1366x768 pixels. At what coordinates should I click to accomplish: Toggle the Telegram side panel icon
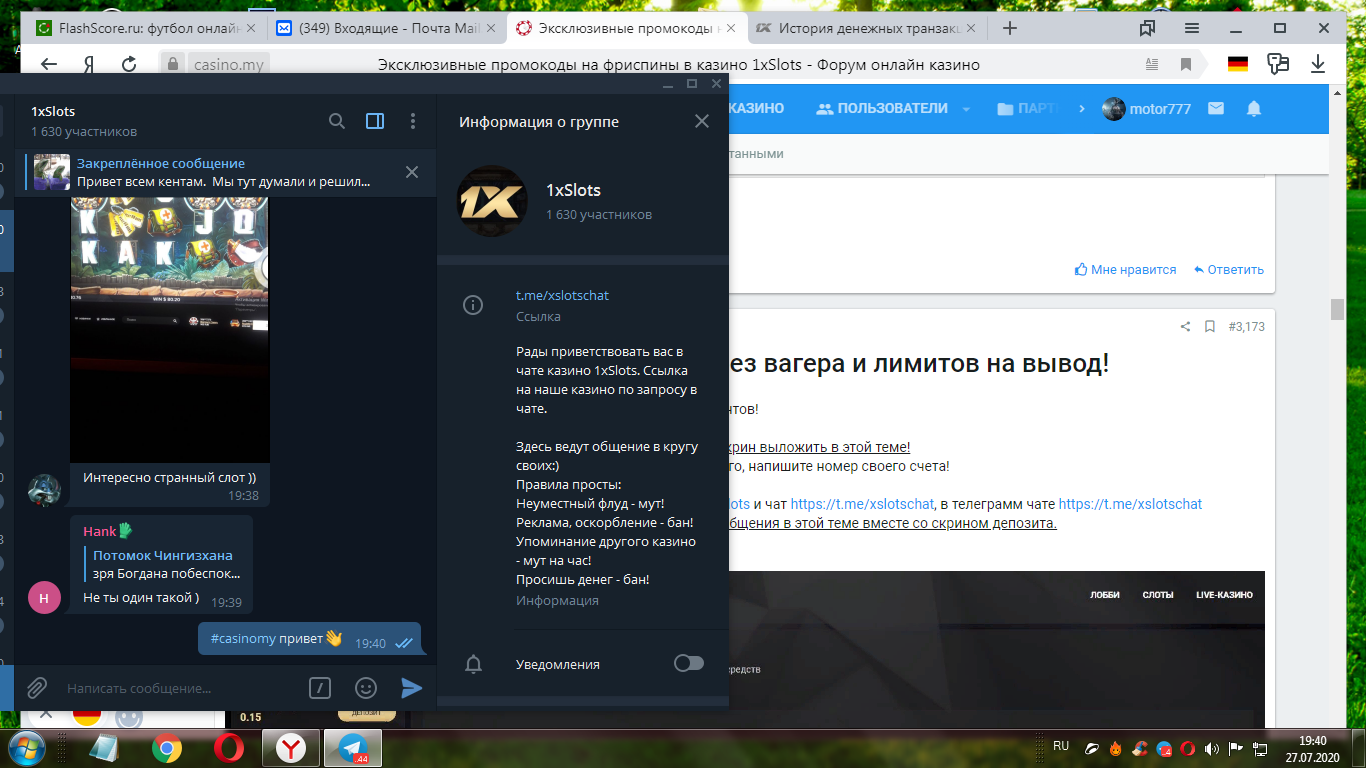pos(375,121)
